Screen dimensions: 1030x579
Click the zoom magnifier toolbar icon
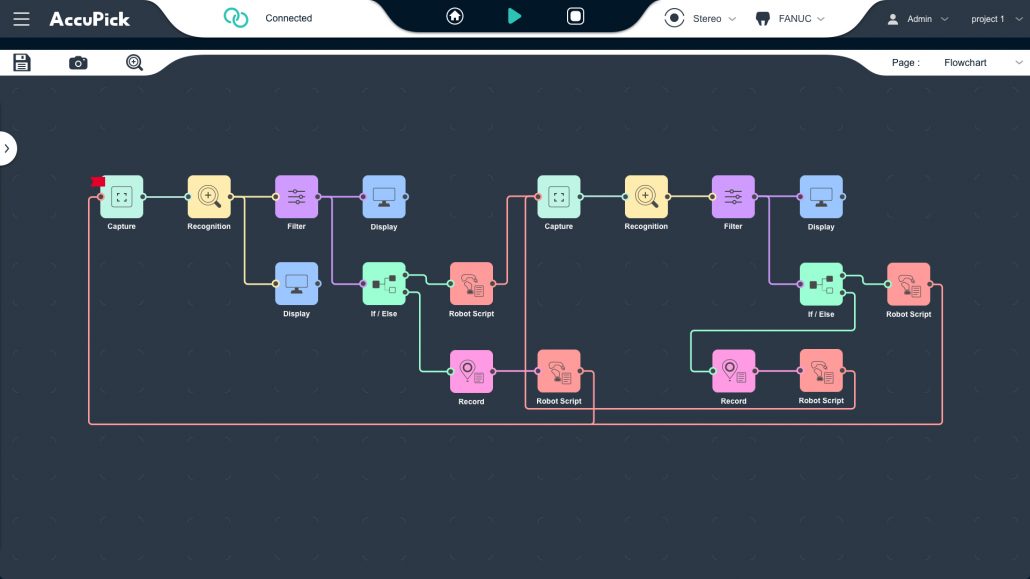click(134, 63)
